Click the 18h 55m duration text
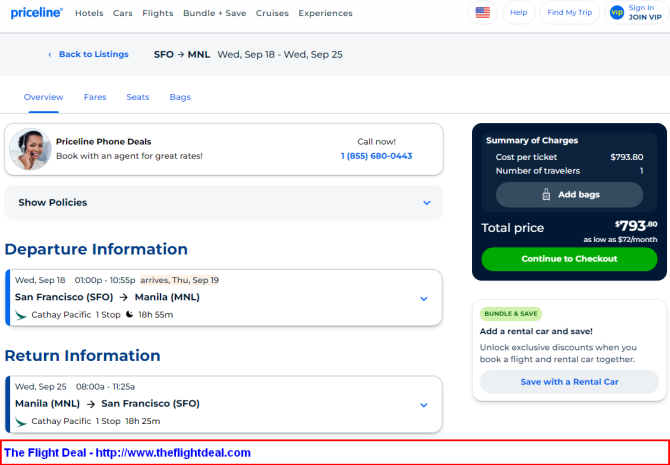670x465 pixels. 156,315
